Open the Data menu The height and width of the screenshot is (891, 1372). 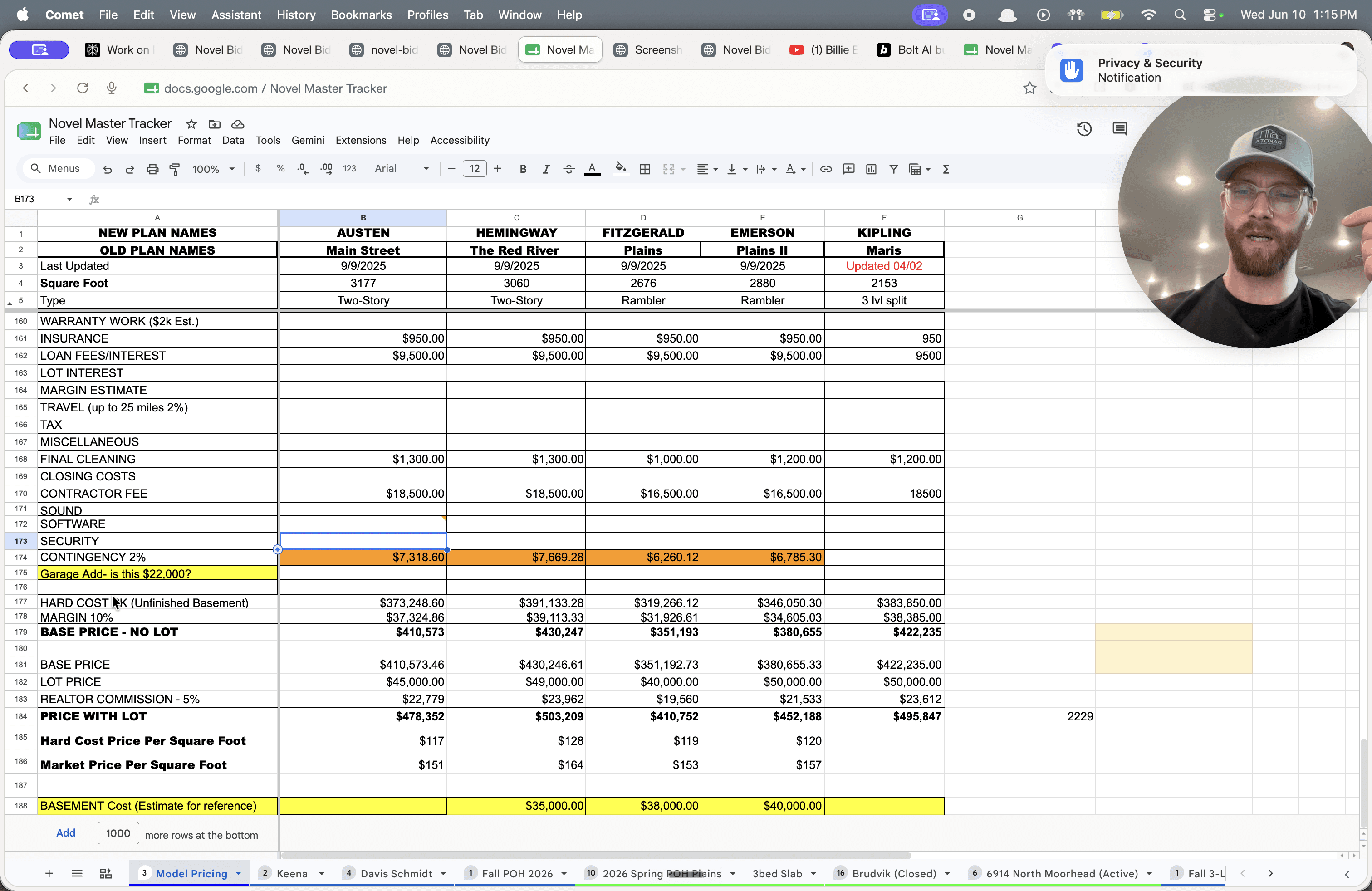click(233, 140)
